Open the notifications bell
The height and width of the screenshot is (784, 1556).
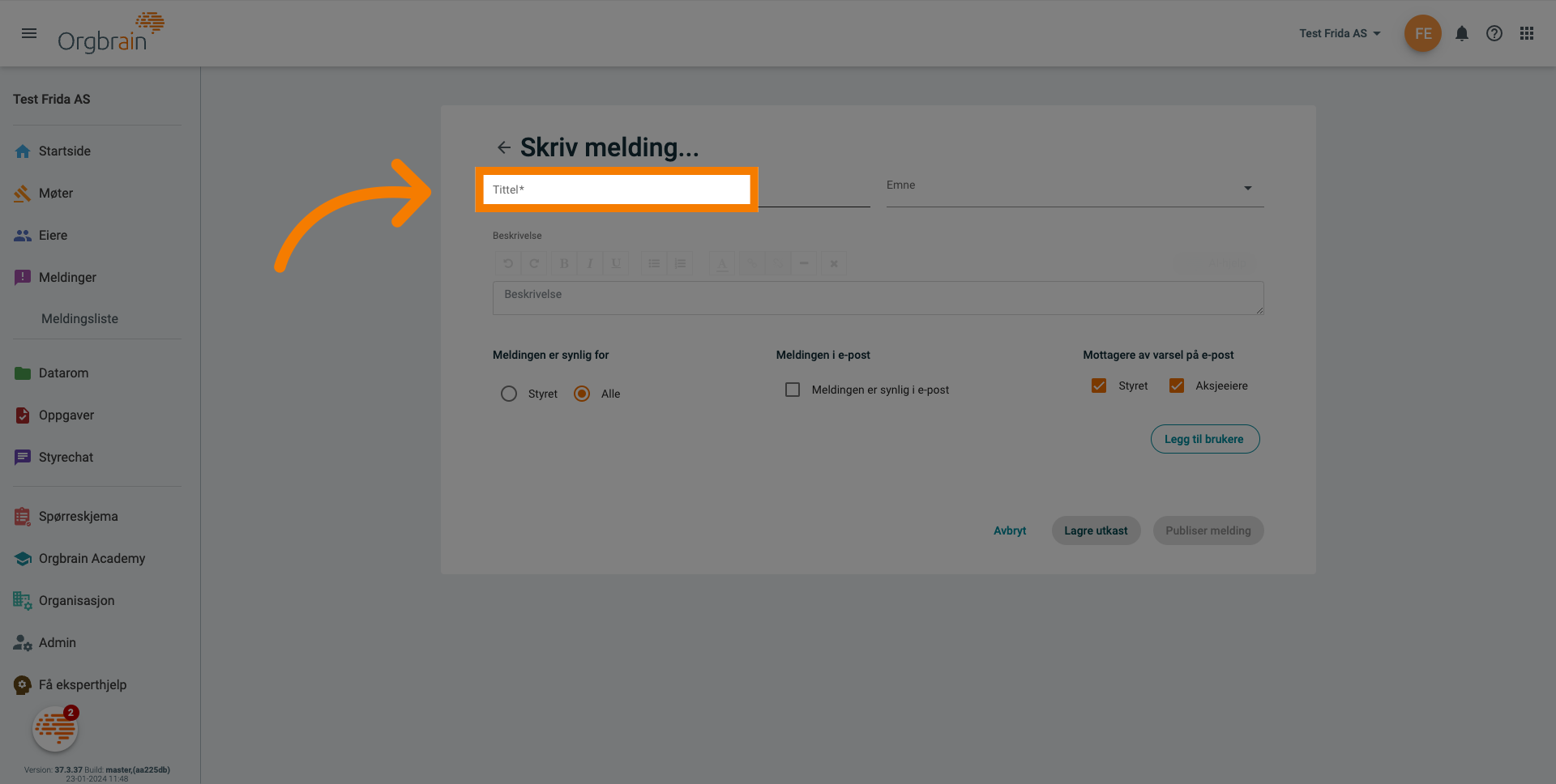click(1461, 33)
